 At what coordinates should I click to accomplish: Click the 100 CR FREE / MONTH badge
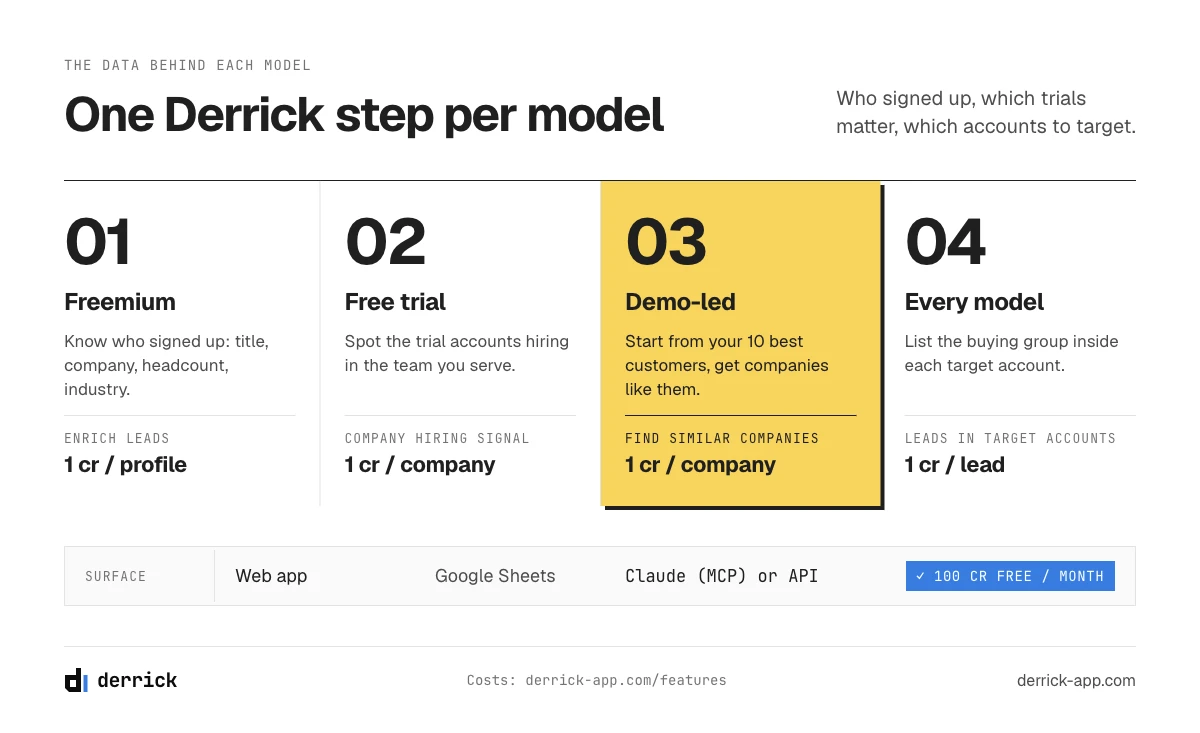pos(1010,576)
